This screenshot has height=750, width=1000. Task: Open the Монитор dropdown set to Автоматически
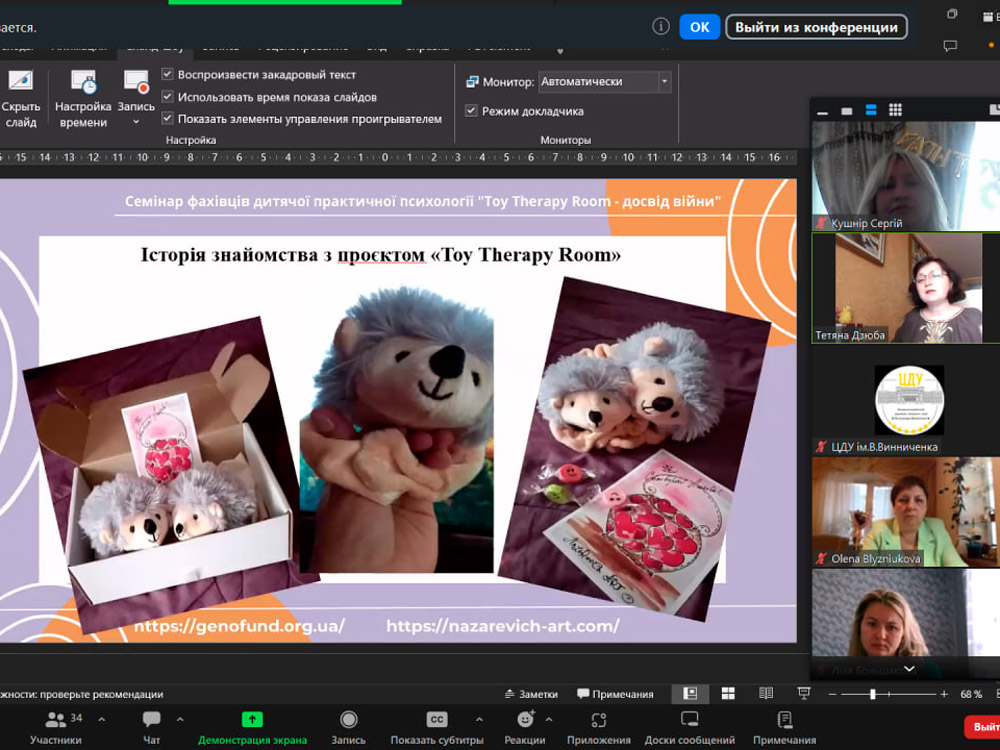click(604, 82)
